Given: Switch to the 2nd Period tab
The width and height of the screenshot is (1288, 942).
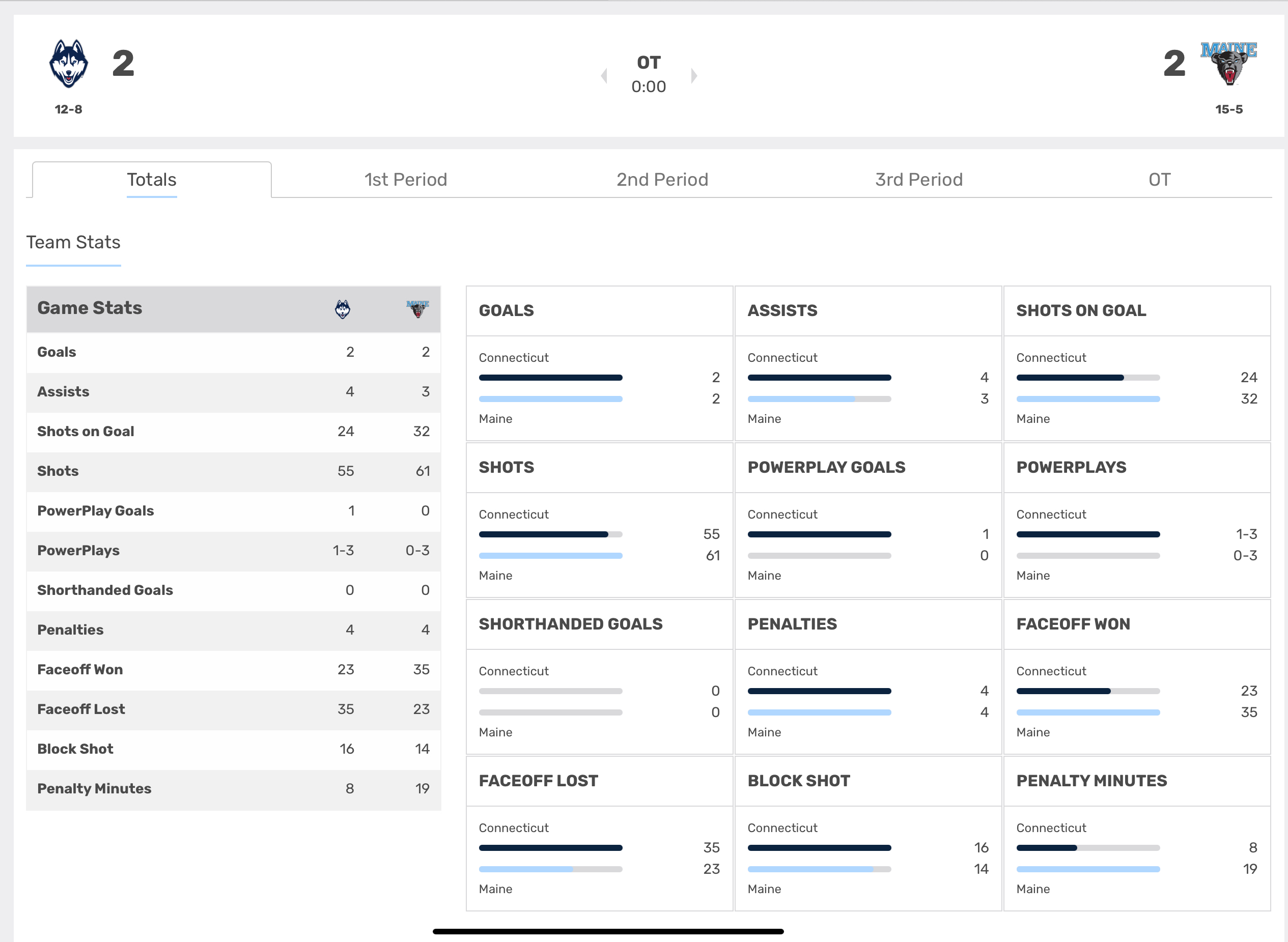Looking at the screenshot, I should pyautogui.click(x=662, y=180).
